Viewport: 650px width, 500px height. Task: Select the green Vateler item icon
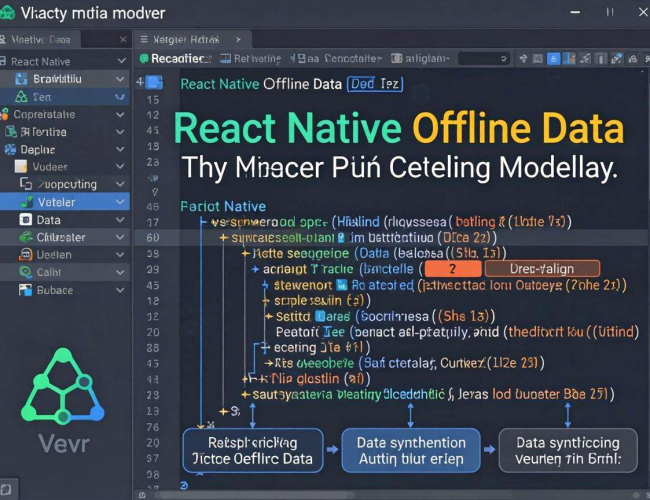[x=24, y=202]
